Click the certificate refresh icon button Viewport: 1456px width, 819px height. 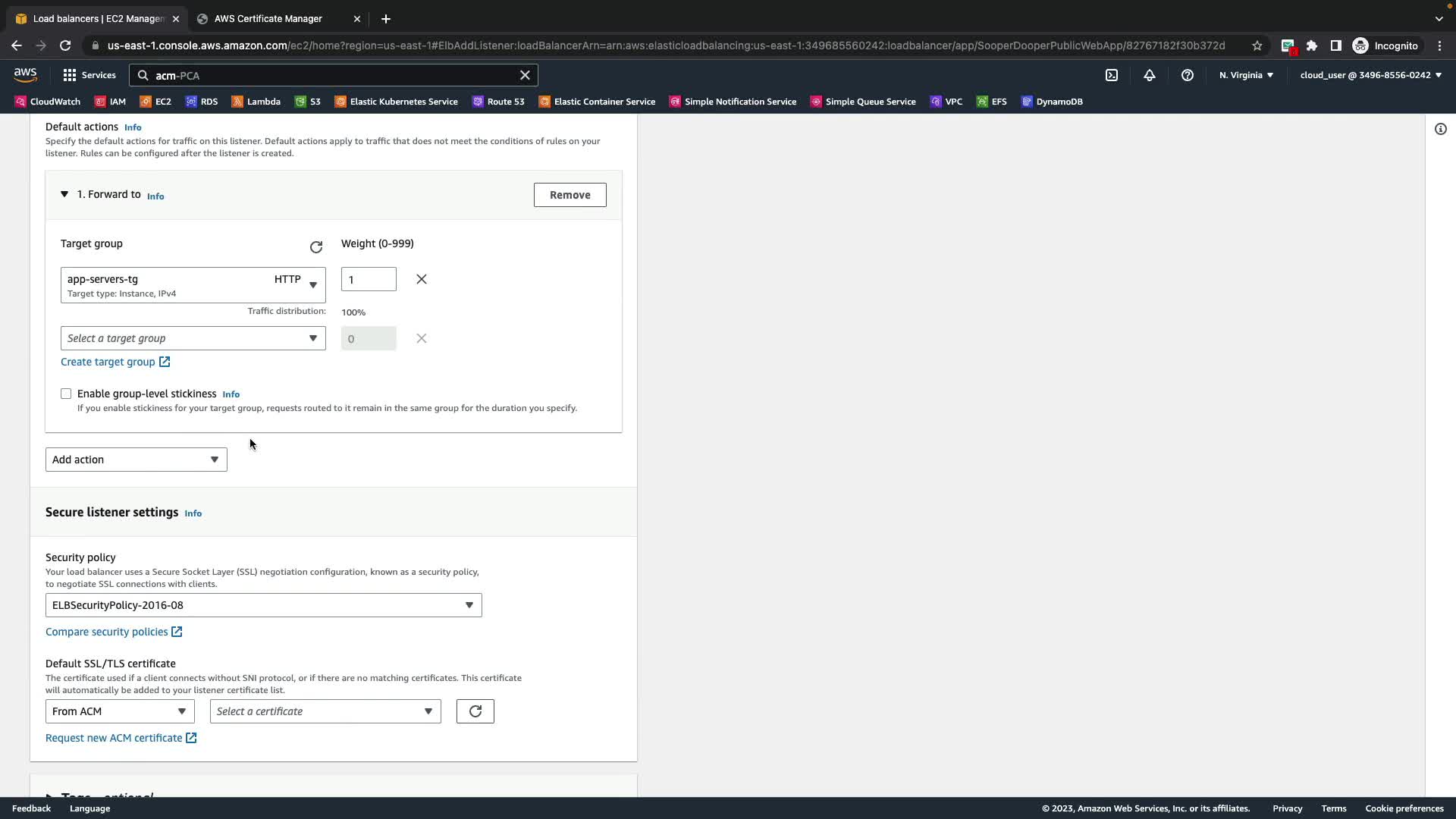tap(475, 711)
